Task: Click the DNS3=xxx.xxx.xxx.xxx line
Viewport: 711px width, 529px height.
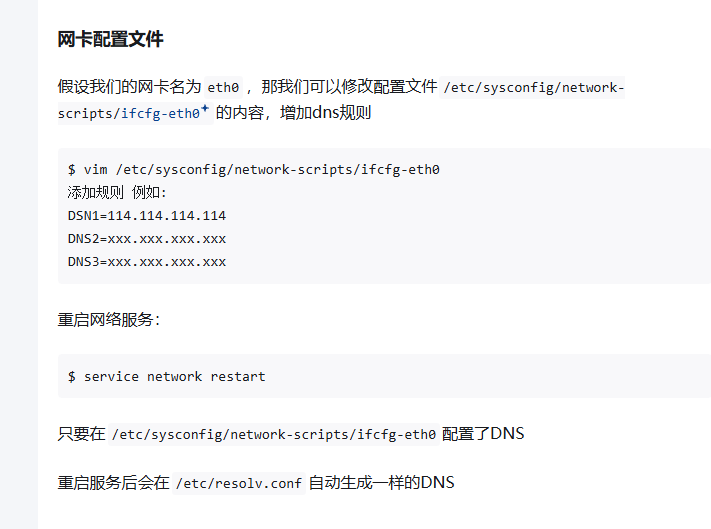Action: [x=146, y=262]
